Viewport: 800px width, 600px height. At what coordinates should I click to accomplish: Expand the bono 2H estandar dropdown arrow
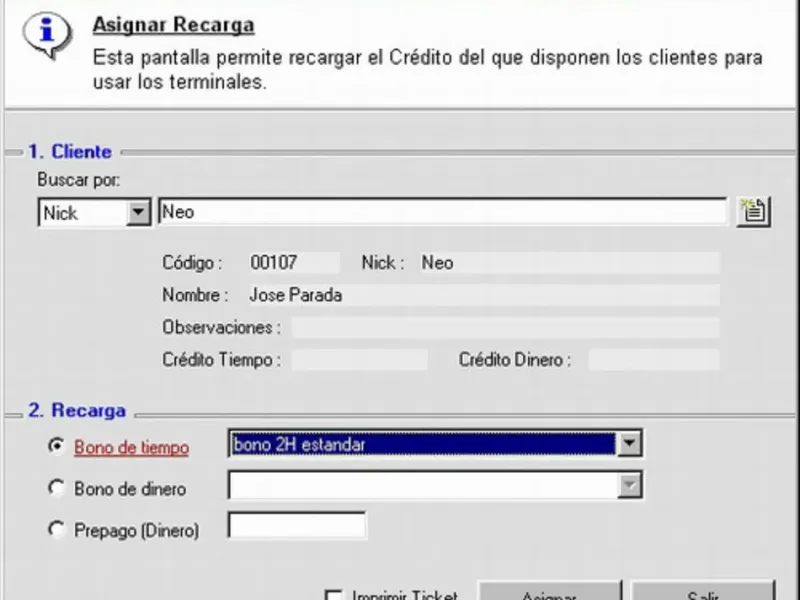coord(629,443)
